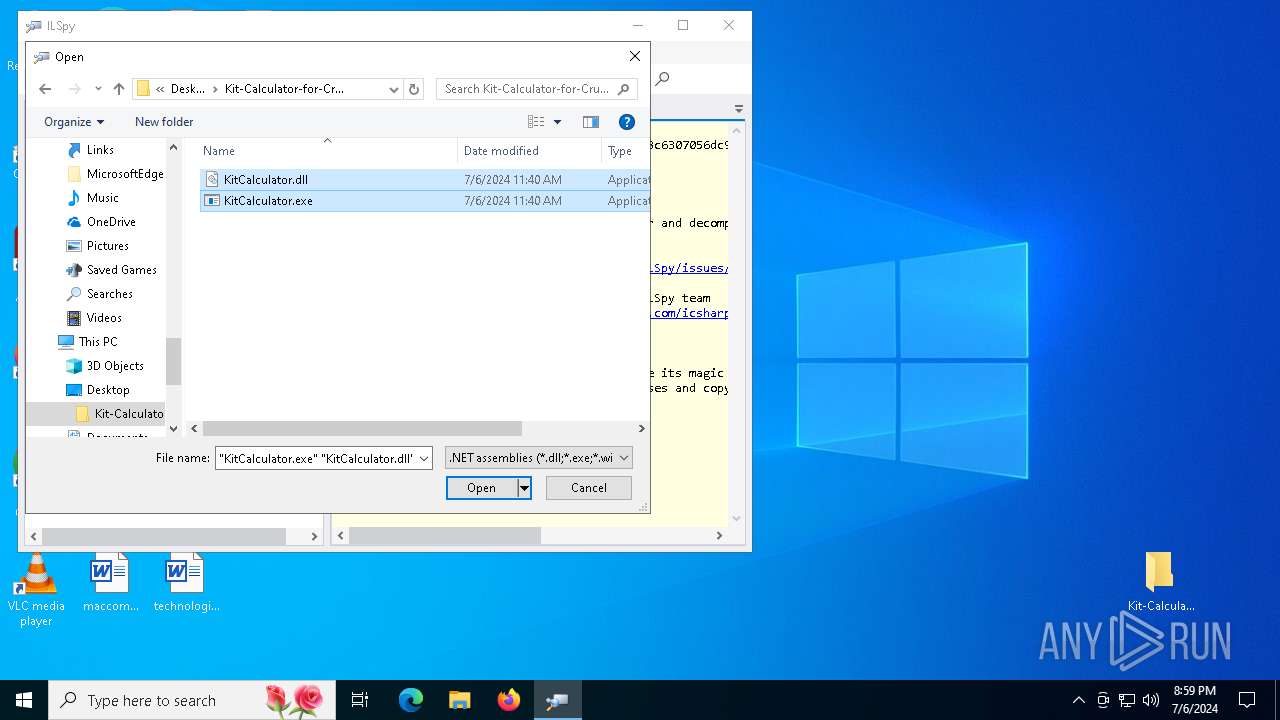Click ILSpy taskbar icon
The image size is (1280, 720).
[x=557, y=700]
